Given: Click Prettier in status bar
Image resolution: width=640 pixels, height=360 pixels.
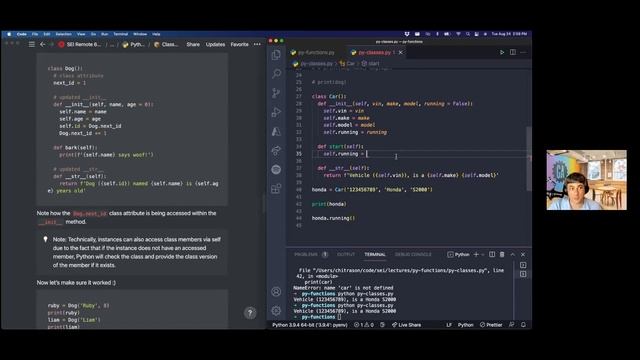Looking at the screenshot, I should 491,325.
